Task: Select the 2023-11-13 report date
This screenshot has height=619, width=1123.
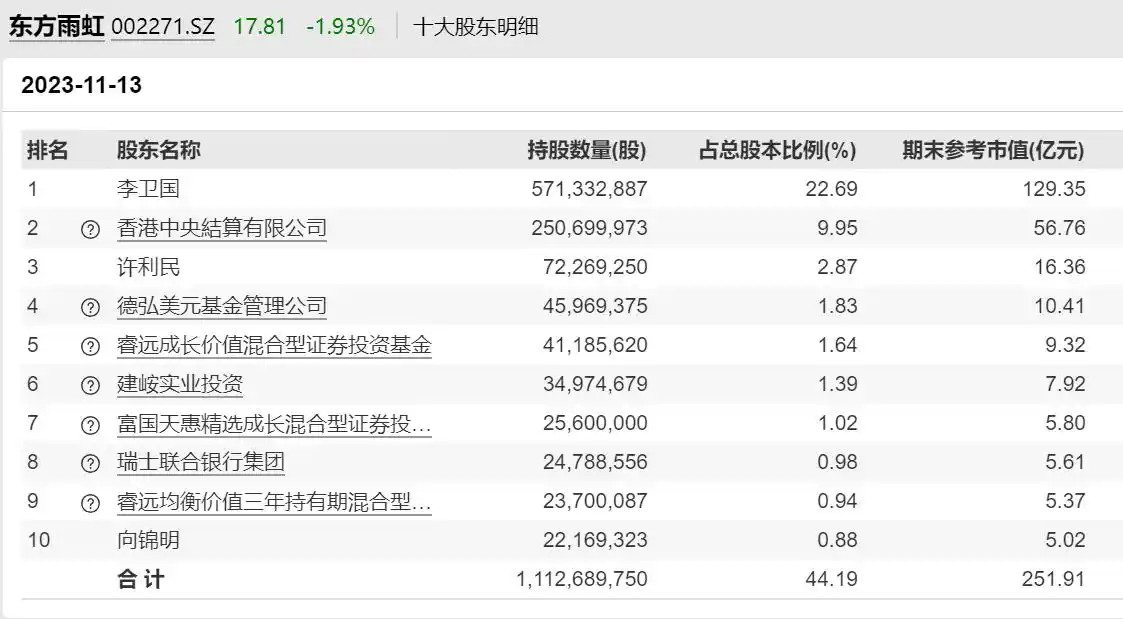Action: point(81,86)
